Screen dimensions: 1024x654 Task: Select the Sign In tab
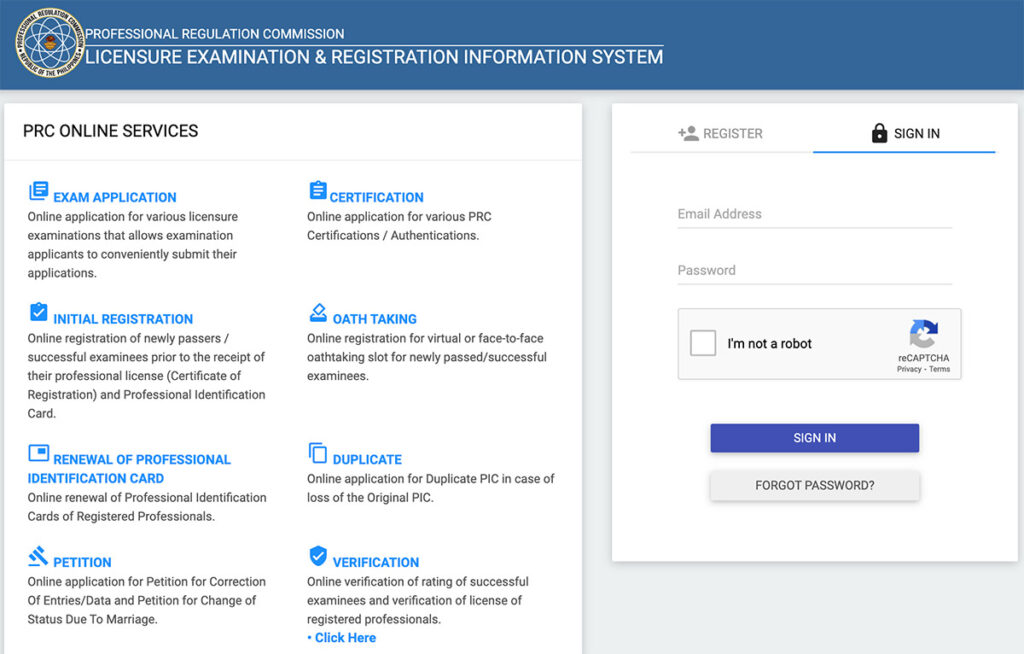click(905, 133)
